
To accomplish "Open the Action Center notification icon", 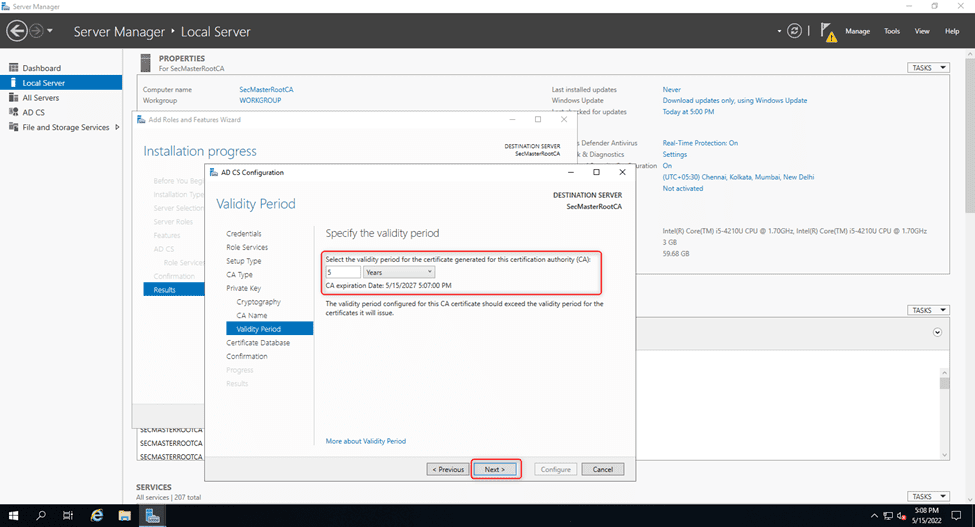I will tap(956, 516).
